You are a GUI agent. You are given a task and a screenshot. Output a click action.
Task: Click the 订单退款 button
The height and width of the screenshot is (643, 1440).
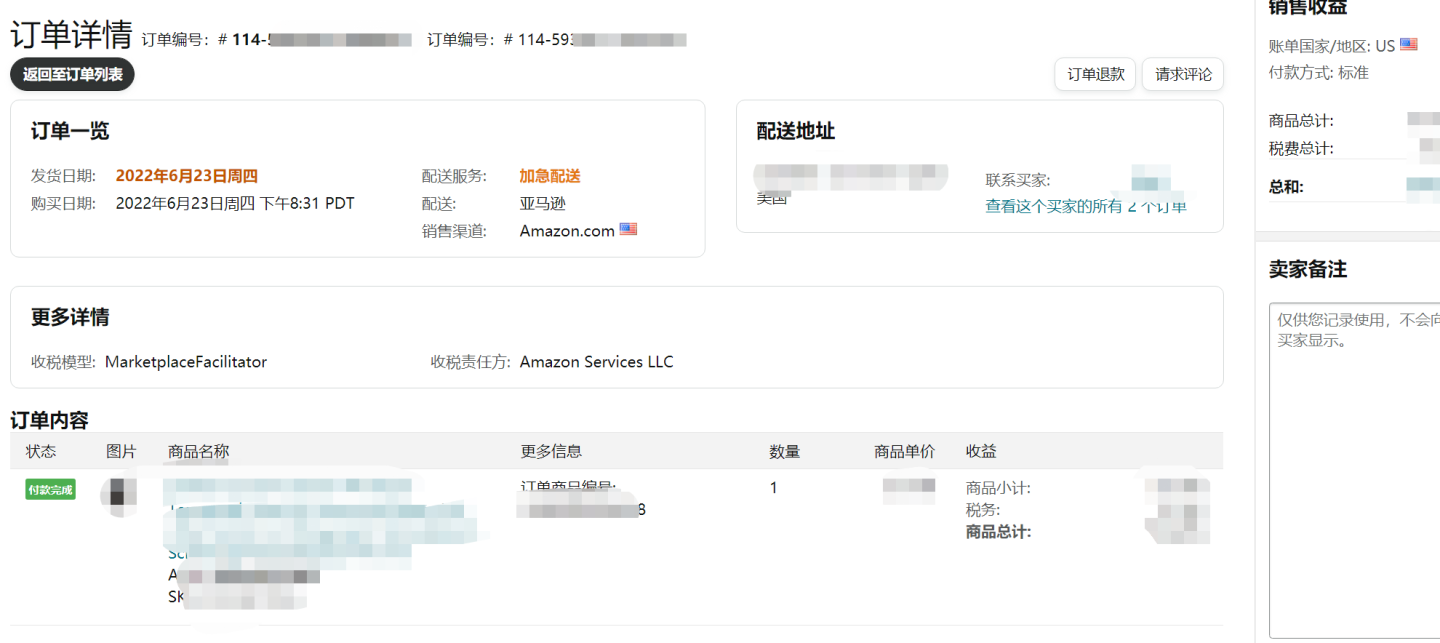[x=1094, y=74]
